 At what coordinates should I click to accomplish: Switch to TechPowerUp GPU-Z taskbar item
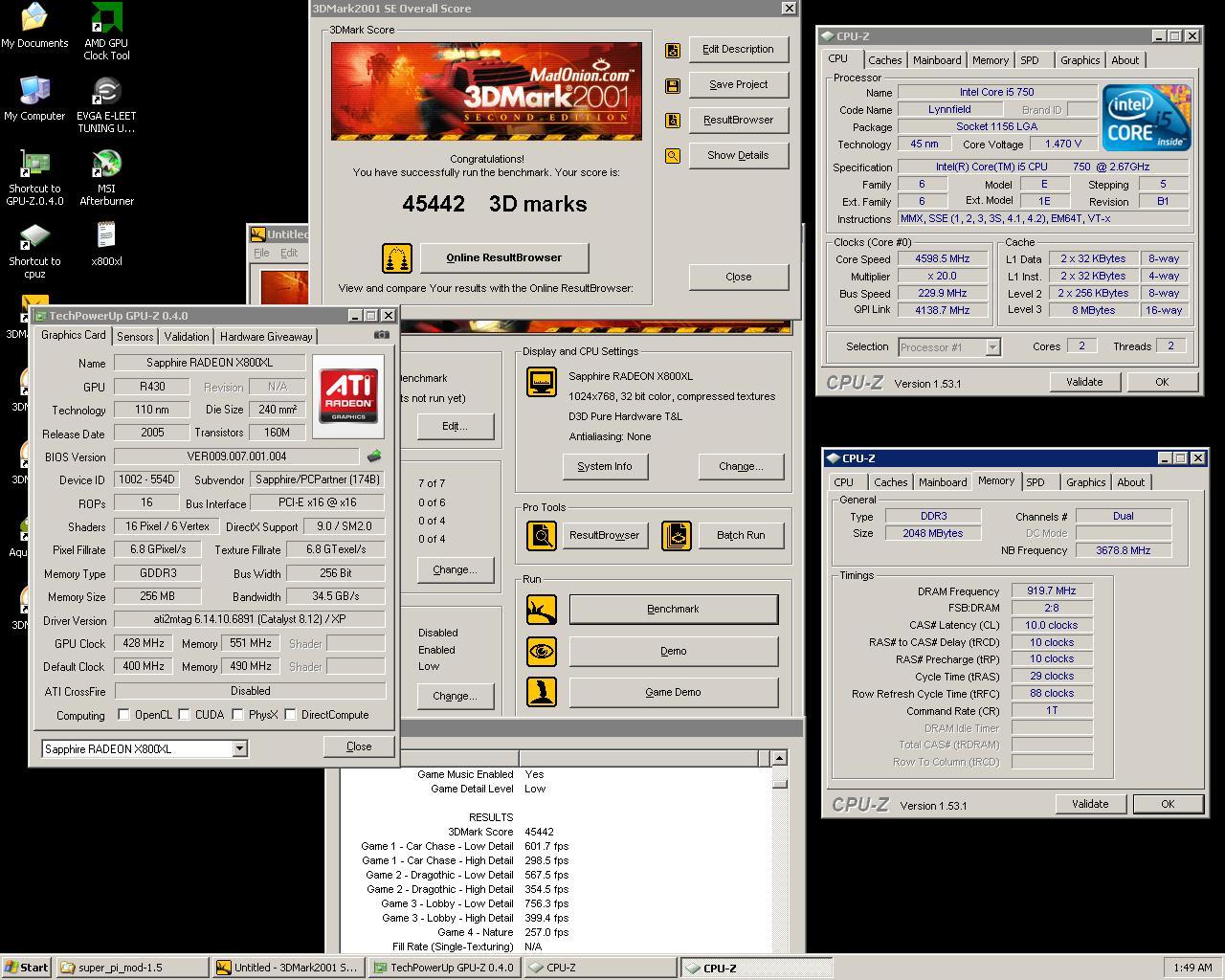[x=444, y=968]
